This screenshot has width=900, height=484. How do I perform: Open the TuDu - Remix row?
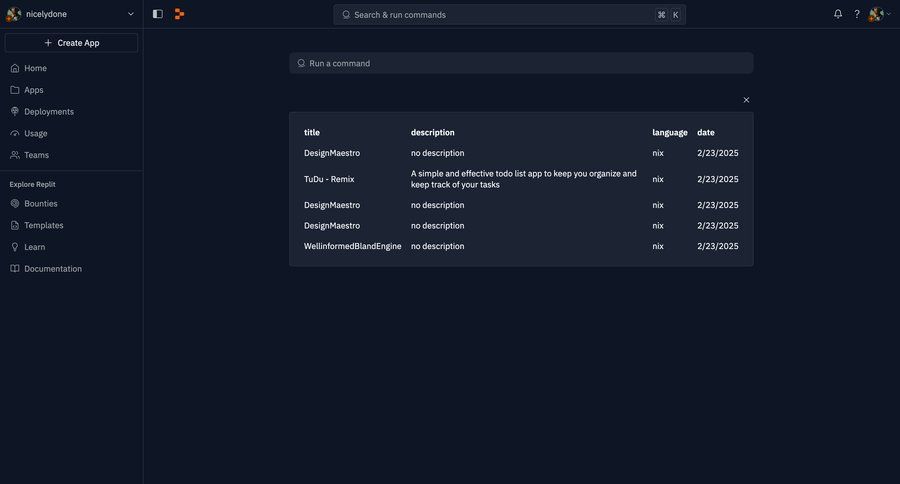(x=329, y=179)
